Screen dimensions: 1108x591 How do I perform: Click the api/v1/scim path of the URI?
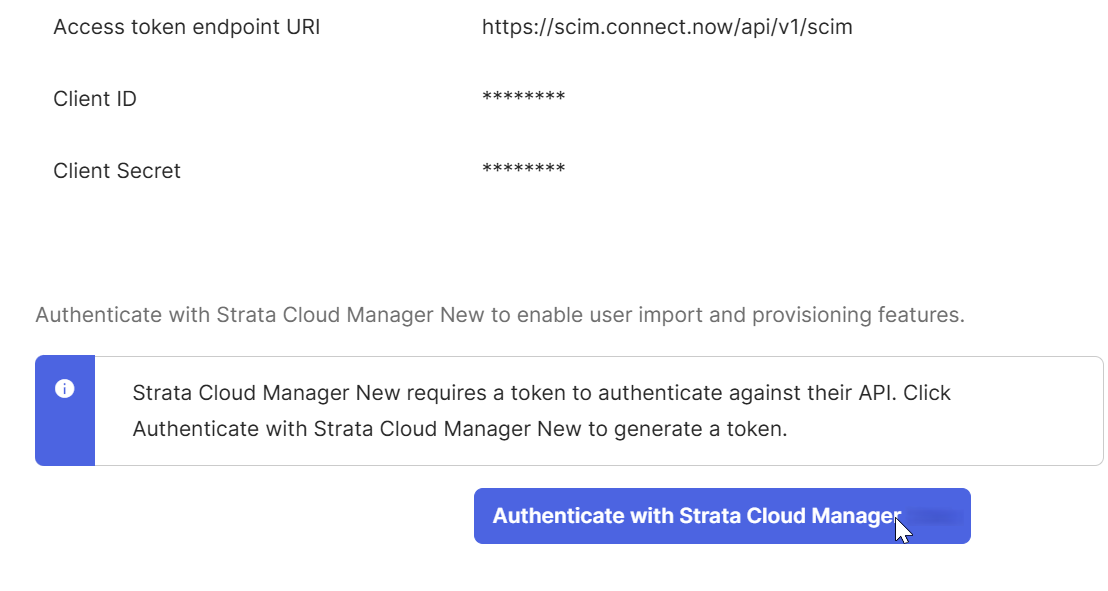[796, 27]
